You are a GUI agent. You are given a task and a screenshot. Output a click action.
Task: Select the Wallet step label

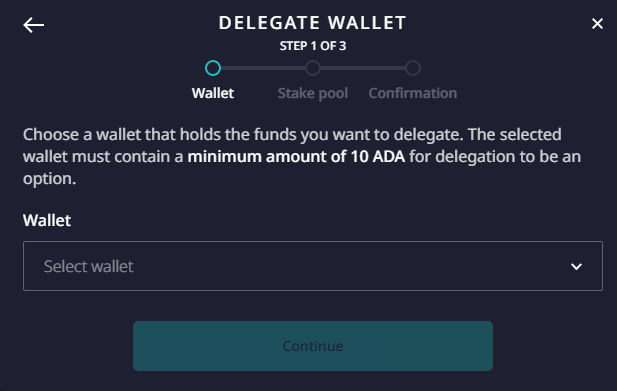click(x=213, y=93)
